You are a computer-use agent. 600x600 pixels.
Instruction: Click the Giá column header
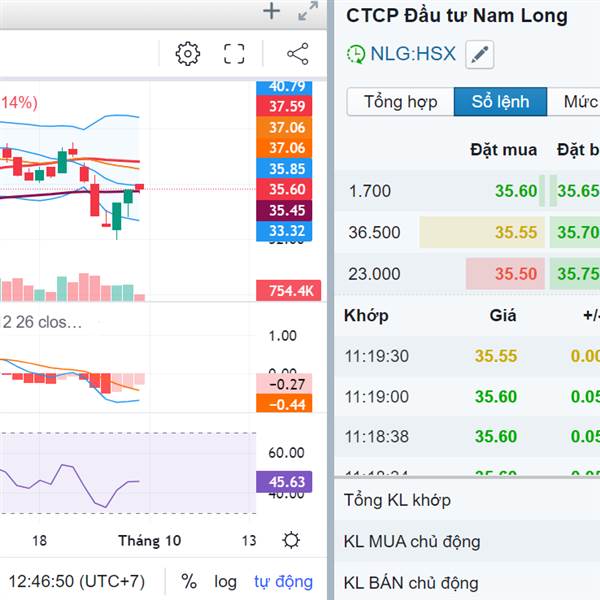tap(503, 316)
